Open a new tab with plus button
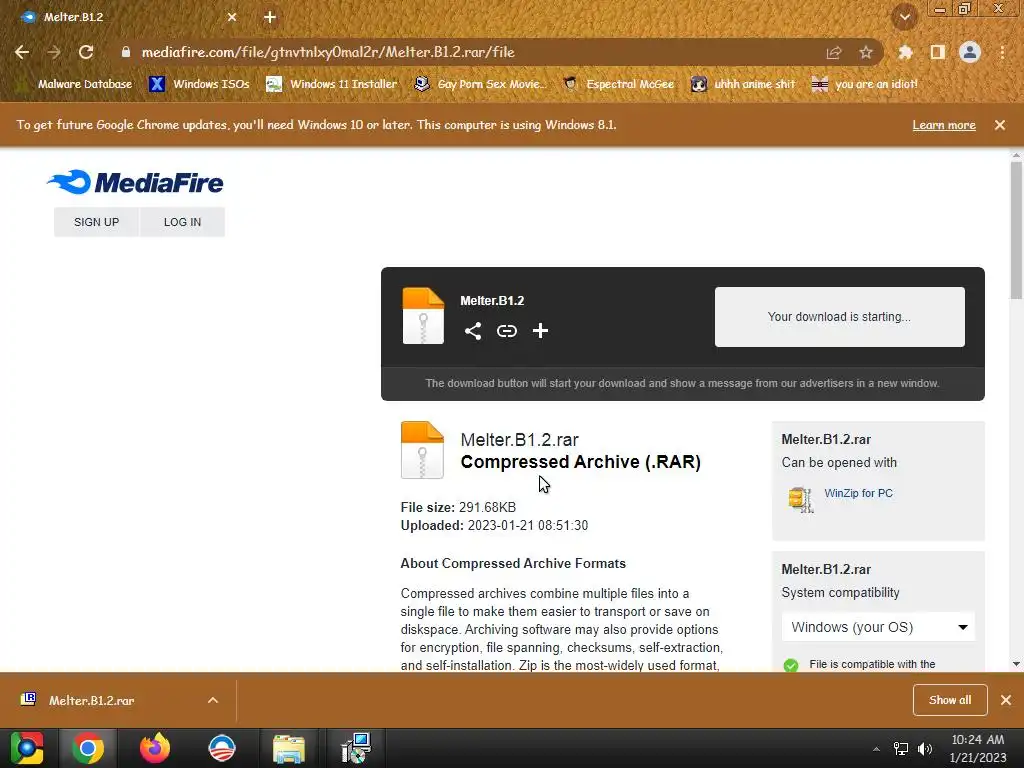1024x768 pixels. coord(270,18)
